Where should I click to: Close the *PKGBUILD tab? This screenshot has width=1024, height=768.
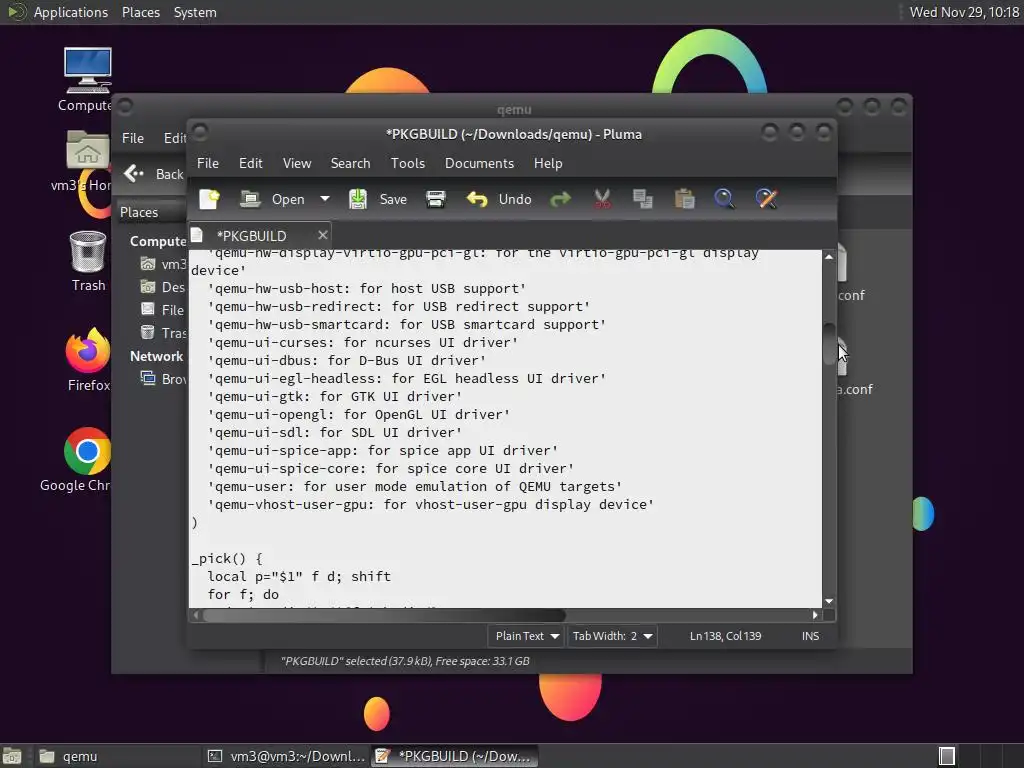pyautogui.click(x=323, y=235)
